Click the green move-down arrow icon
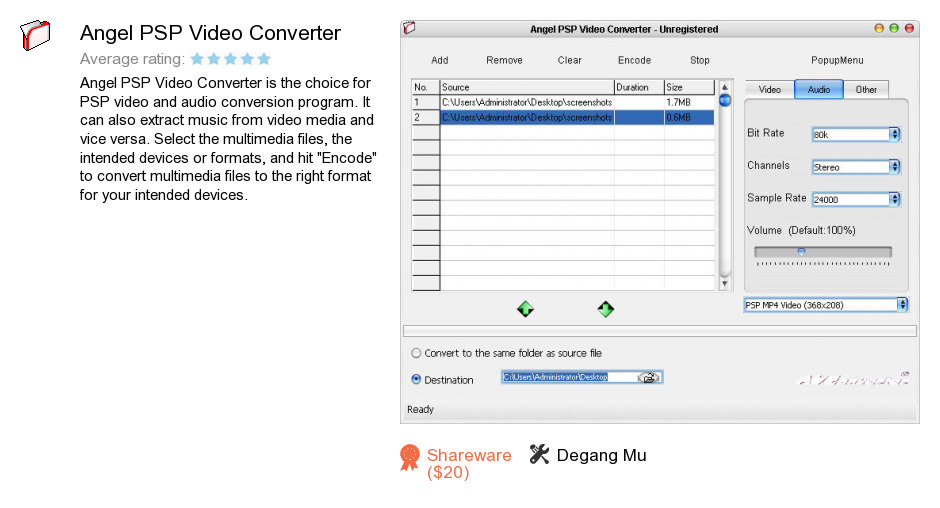 [605, 309]
